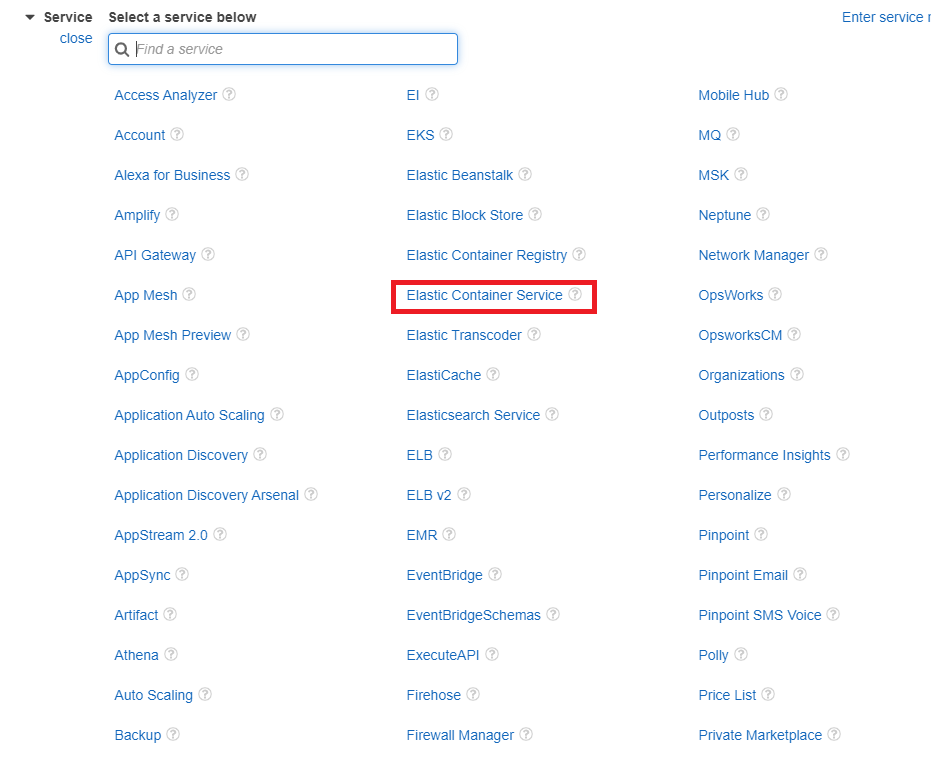Click the help icon next to Organizations
931x759 pixels.
tap(797, 374)
